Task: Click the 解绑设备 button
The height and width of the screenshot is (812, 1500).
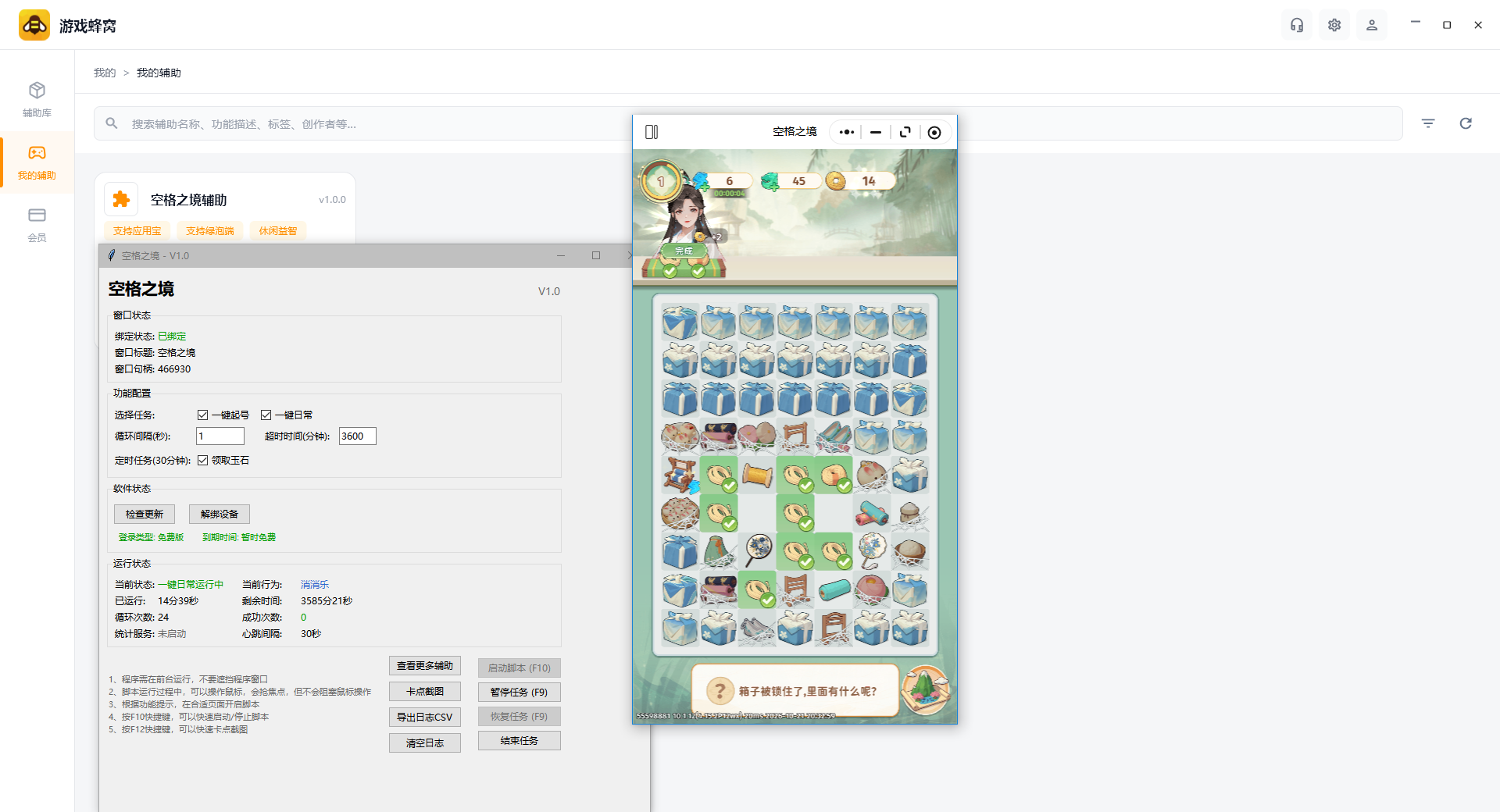Action: click(x=220, y=514)
